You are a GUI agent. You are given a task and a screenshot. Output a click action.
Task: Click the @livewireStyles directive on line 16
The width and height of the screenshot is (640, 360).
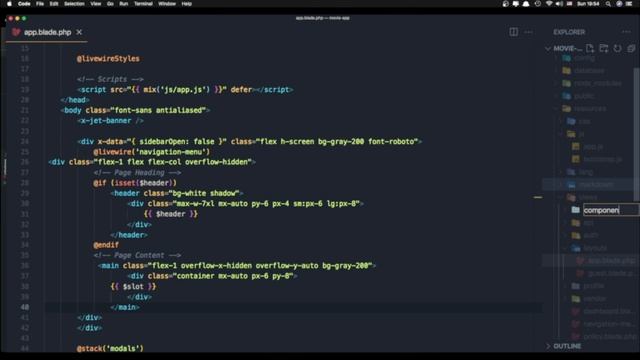pos(108,58)
